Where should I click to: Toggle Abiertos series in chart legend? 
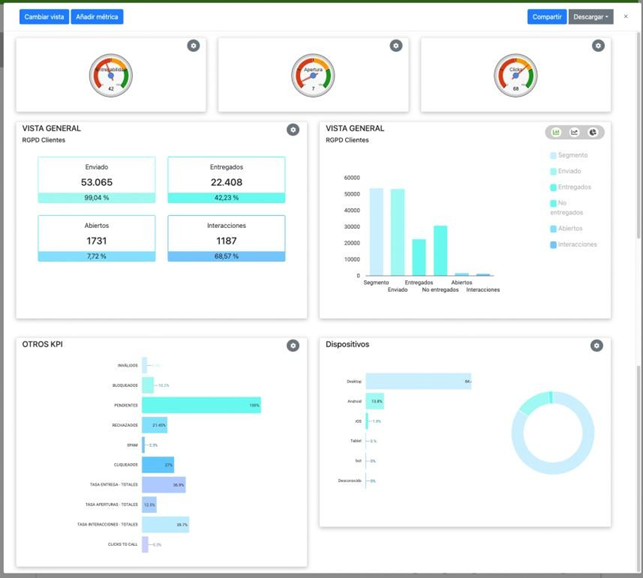point(566,228)
